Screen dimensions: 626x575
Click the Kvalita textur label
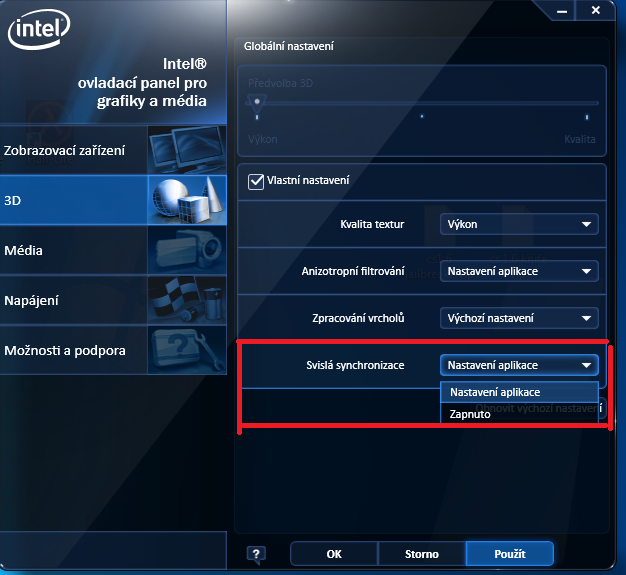pos(372,224)
